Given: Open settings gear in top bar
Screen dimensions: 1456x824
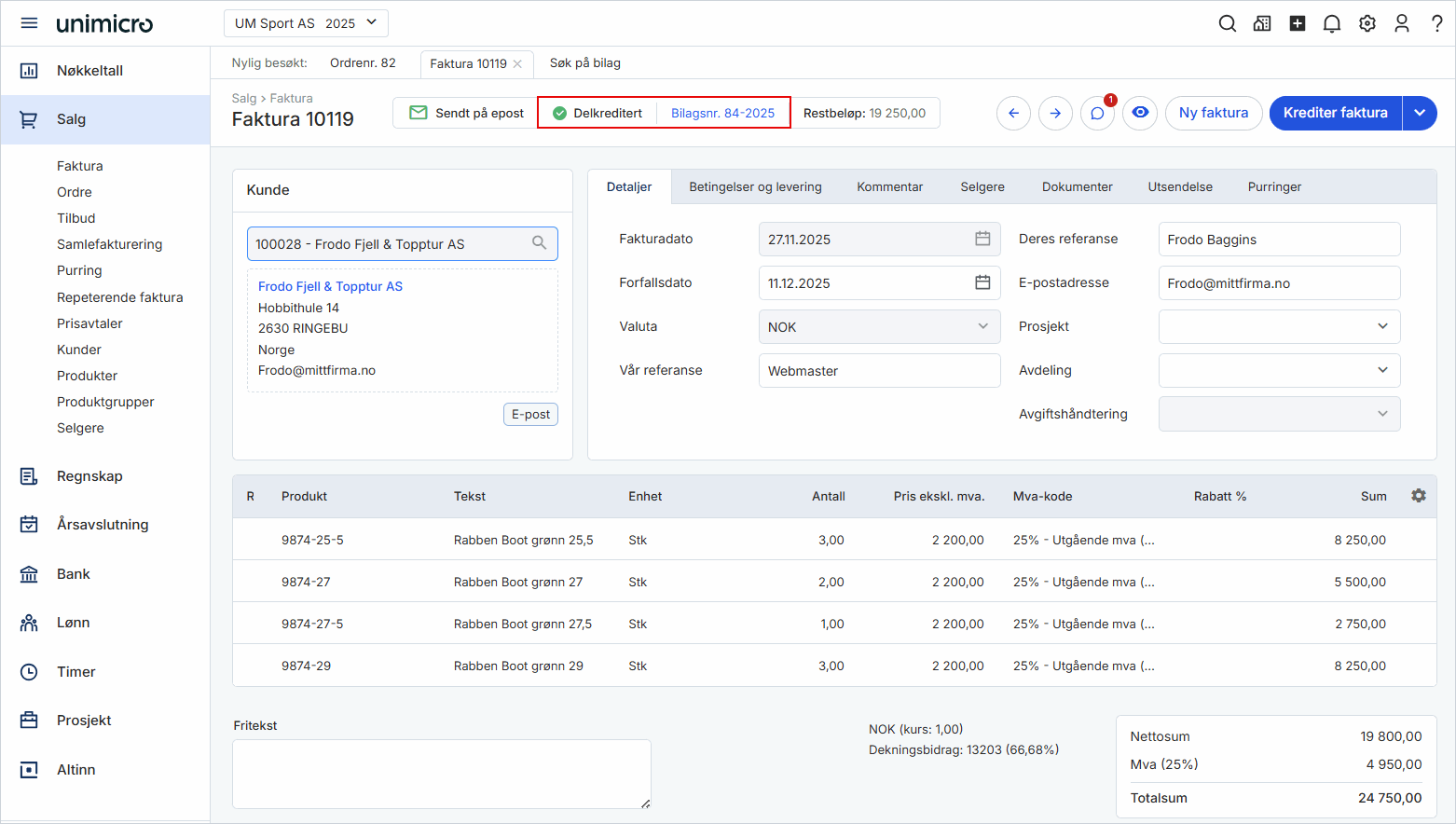Looking at the screenshot, I should tap(1367, 23).
